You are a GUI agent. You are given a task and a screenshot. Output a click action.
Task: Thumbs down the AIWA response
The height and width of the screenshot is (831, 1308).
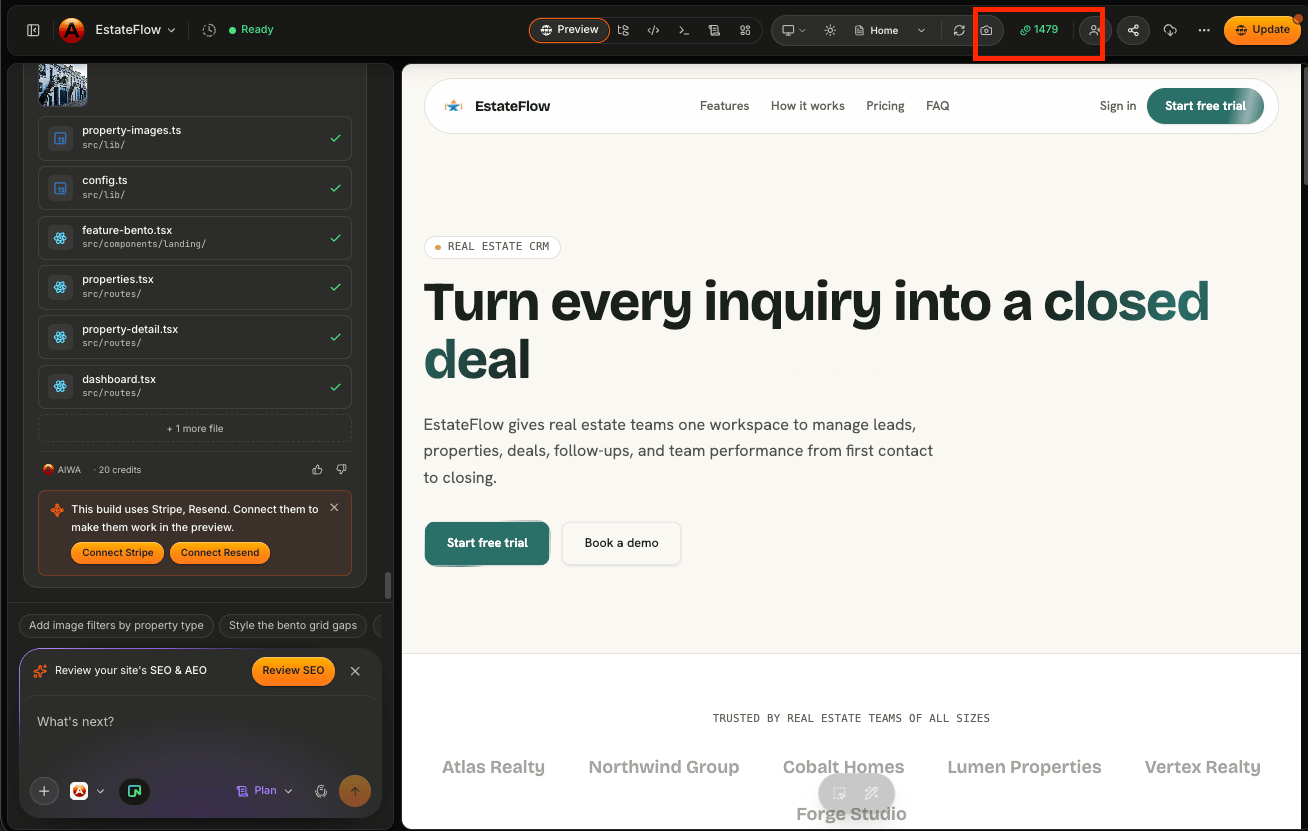(x=341, y=469)
